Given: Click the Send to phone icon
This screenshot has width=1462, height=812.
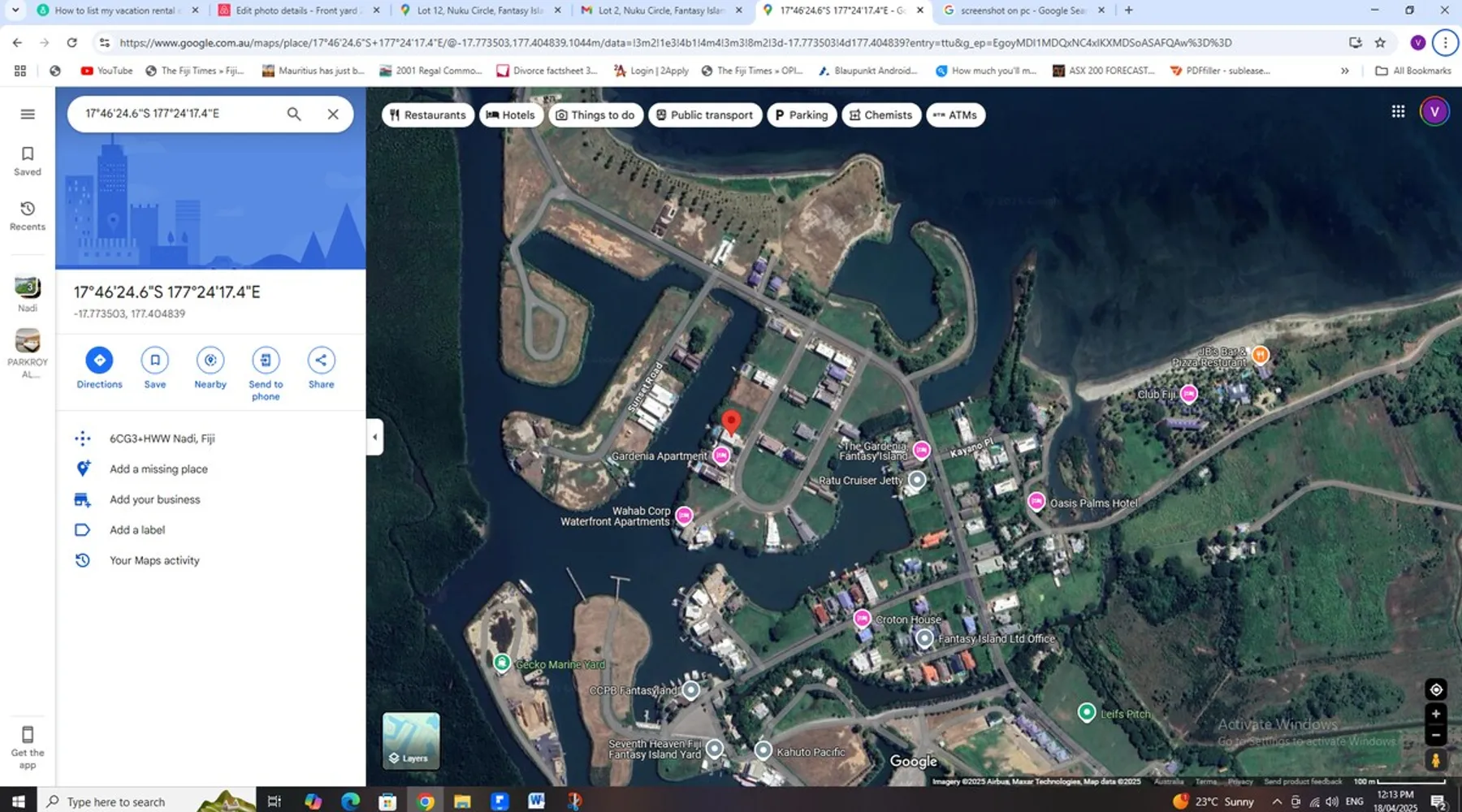Looking at the screenshot, I should pos(266,361).
